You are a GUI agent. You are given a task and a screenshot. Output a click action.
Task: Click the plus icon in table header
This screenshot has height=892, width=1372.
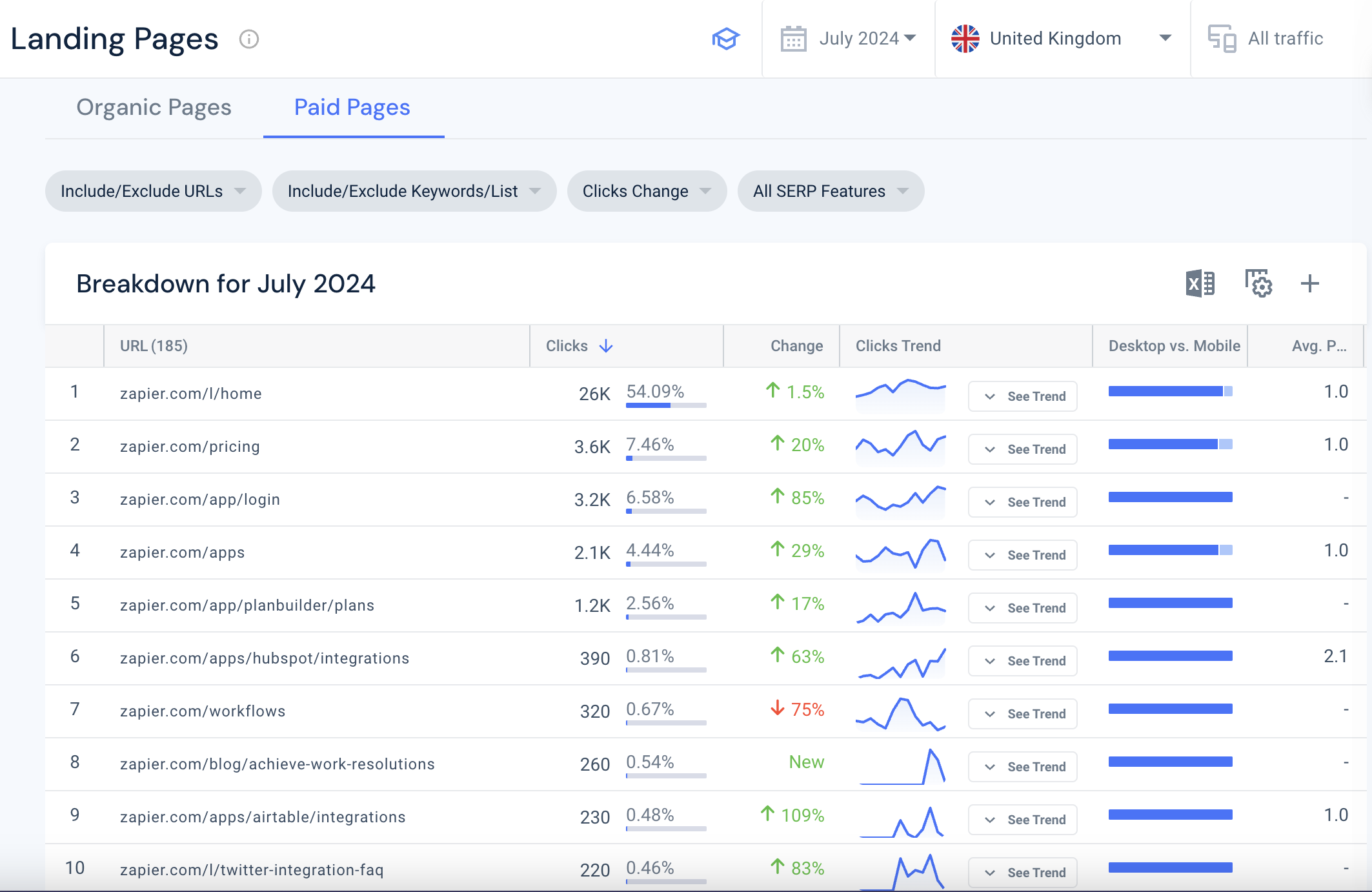[1310, 283]
